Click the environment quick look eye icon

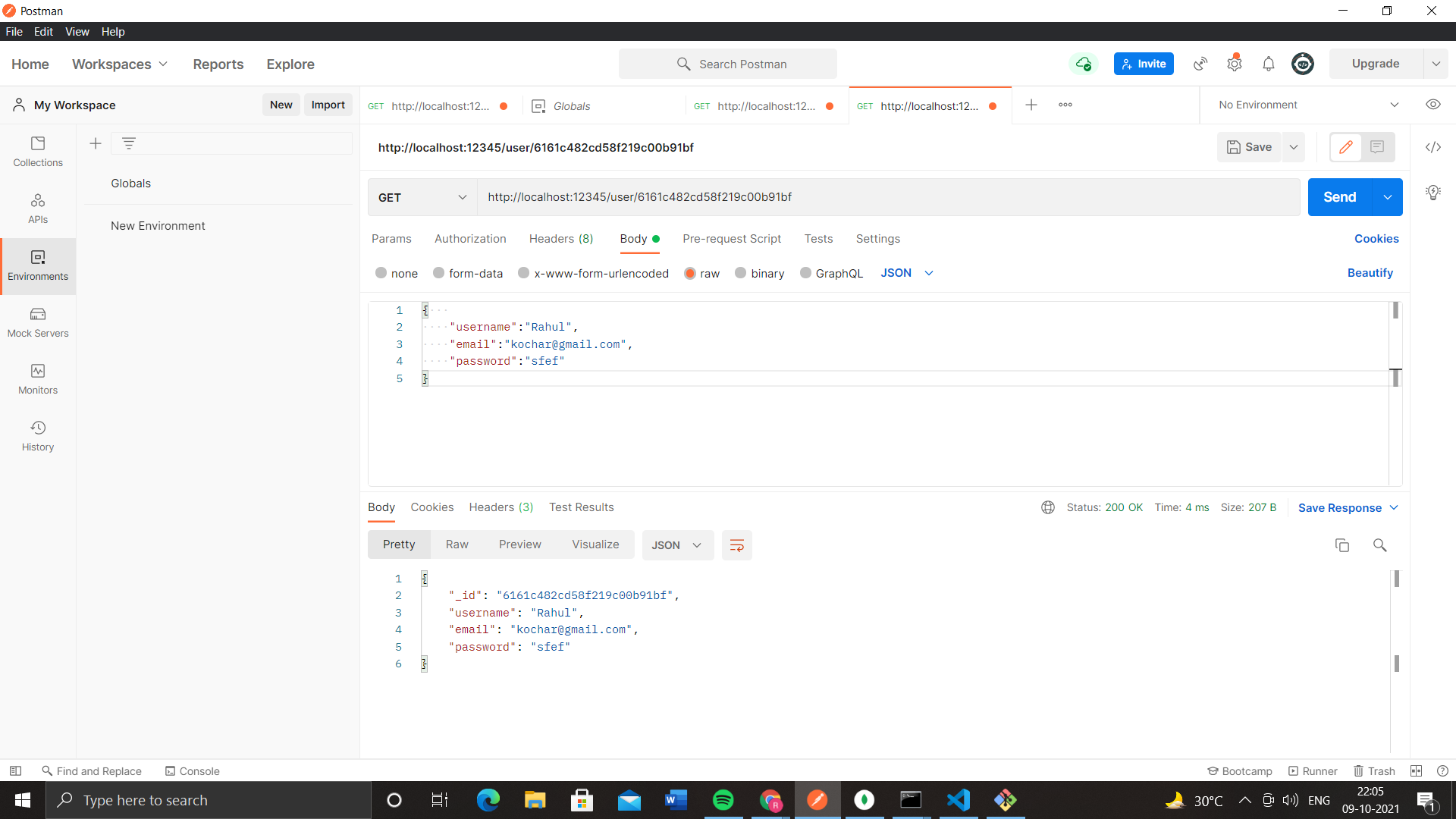click(x=1433, y=105)
